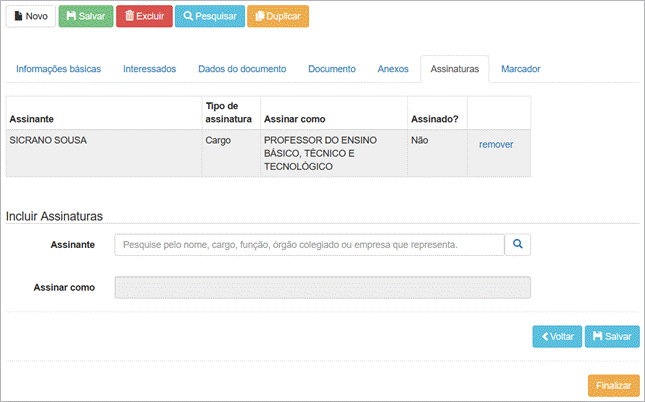Click the Novo button
The width and height of the screenshot is (645, 402).
(30, 16)
